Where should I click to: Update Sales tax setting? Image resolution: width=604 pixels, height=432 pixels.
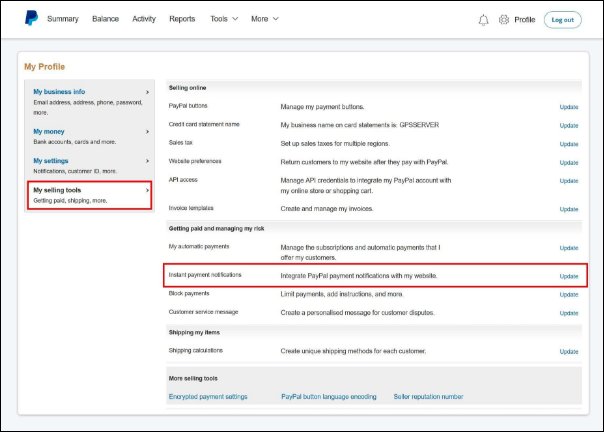point(569,144)
